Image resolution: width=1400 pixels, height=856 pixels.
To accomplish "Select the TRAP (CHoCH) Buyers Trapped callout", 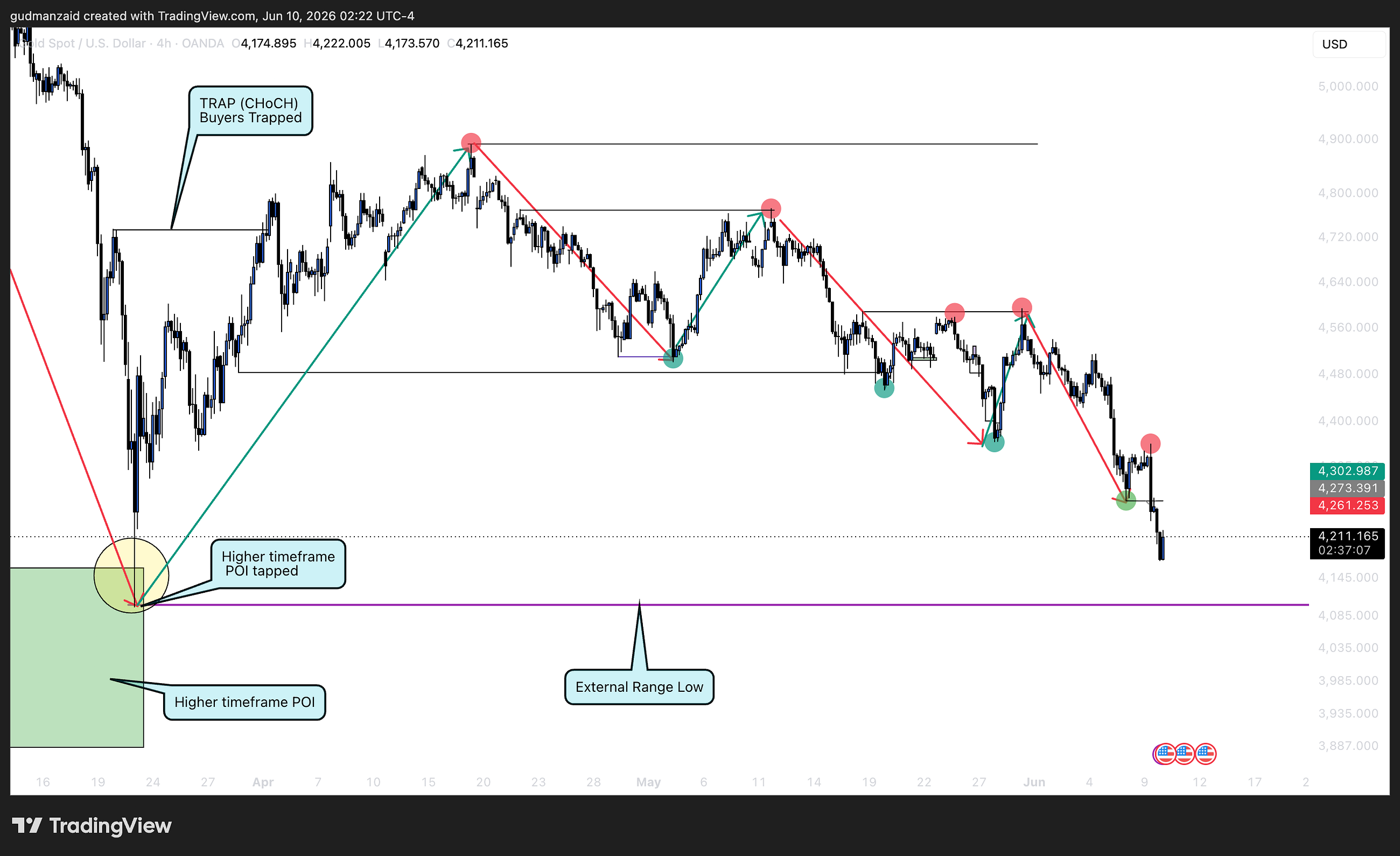I will click(x=250, y=111).
